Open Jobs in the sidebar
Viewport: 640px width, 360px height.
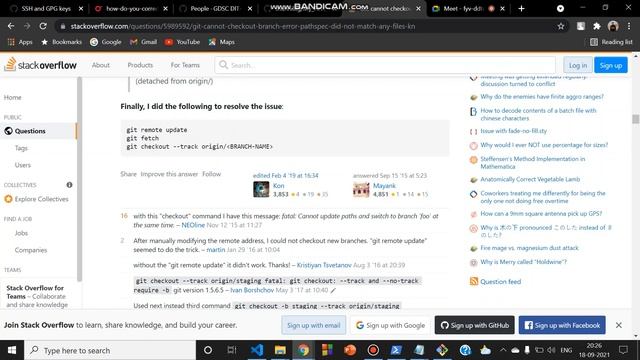point(21,233)
